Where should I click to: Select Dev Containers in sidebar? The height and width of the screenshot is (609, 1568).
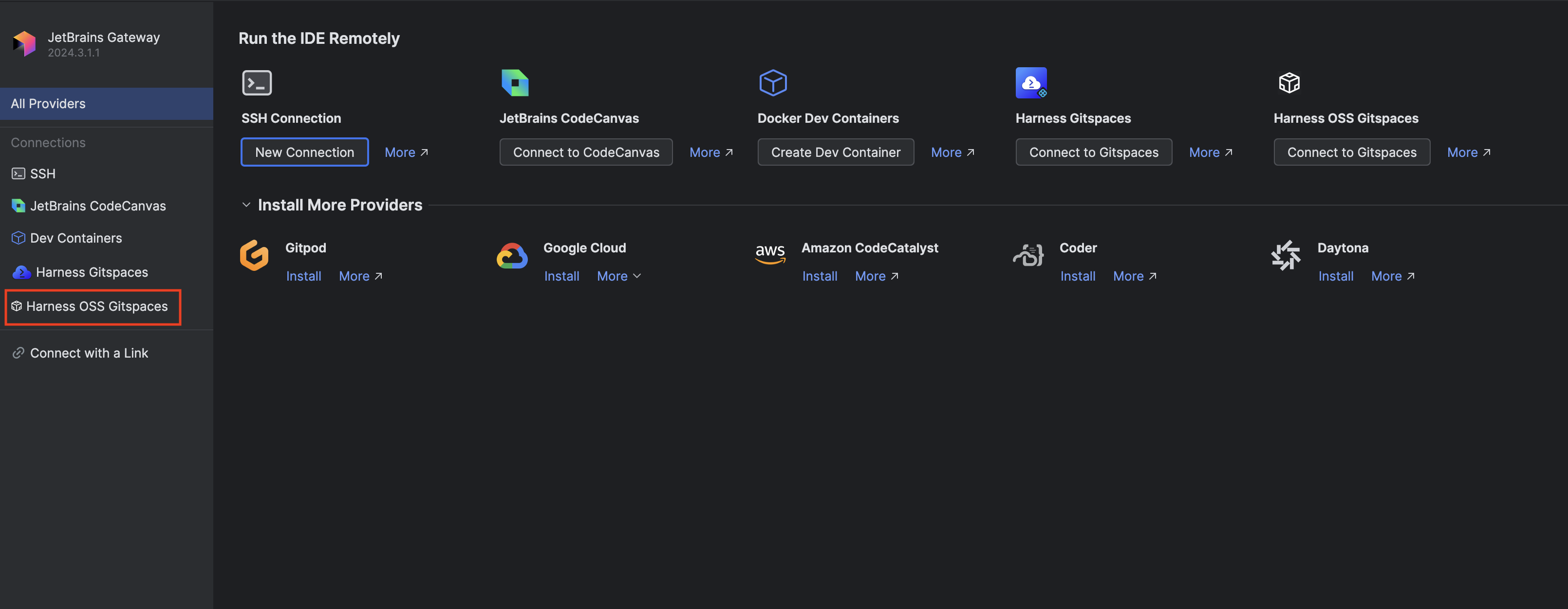point(75,239)
